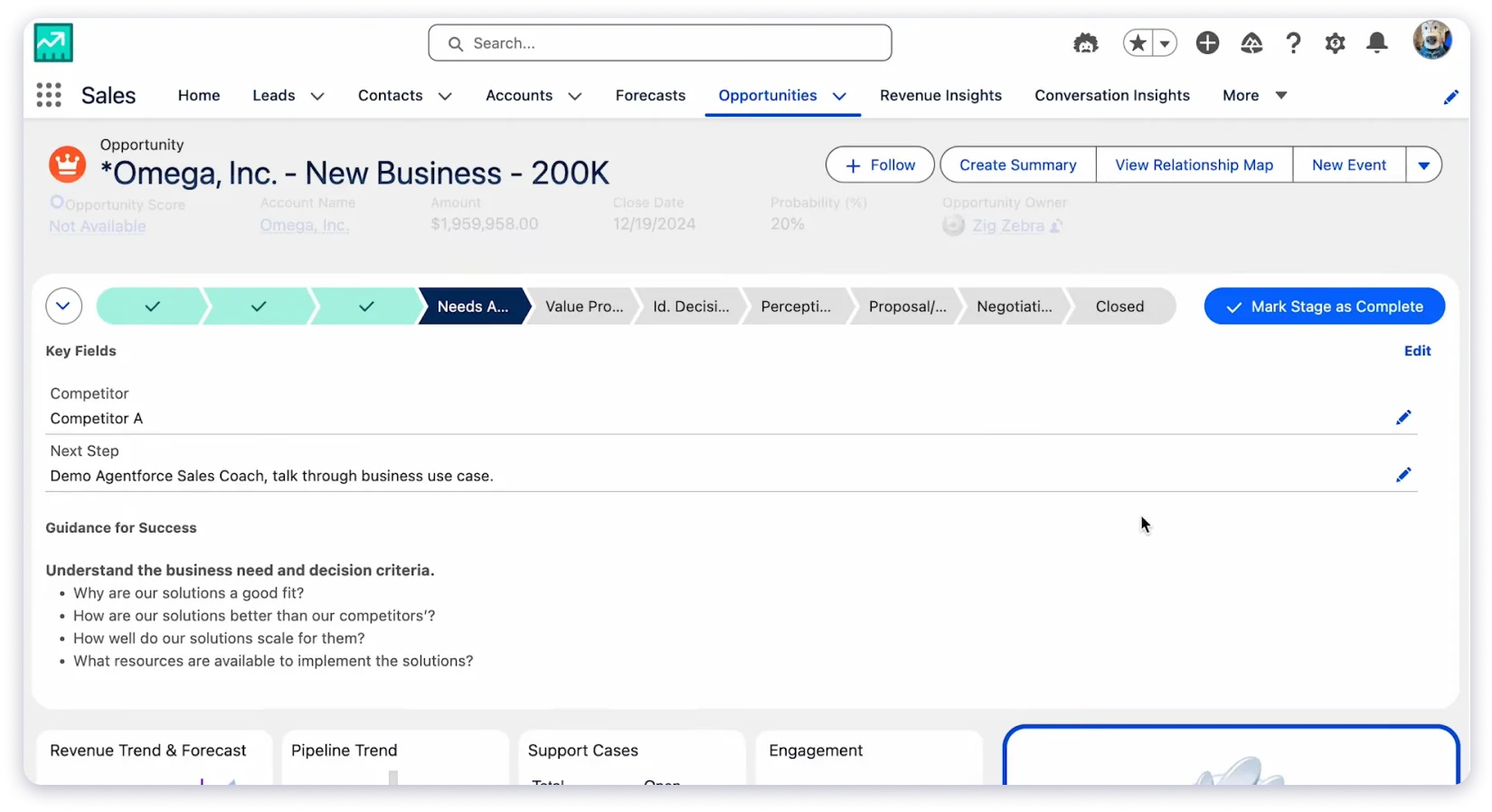Image resolution: width=1492 pixels, height=812 pixels.
Task: Open the notifications bell
Action: tap(1377, 42)
